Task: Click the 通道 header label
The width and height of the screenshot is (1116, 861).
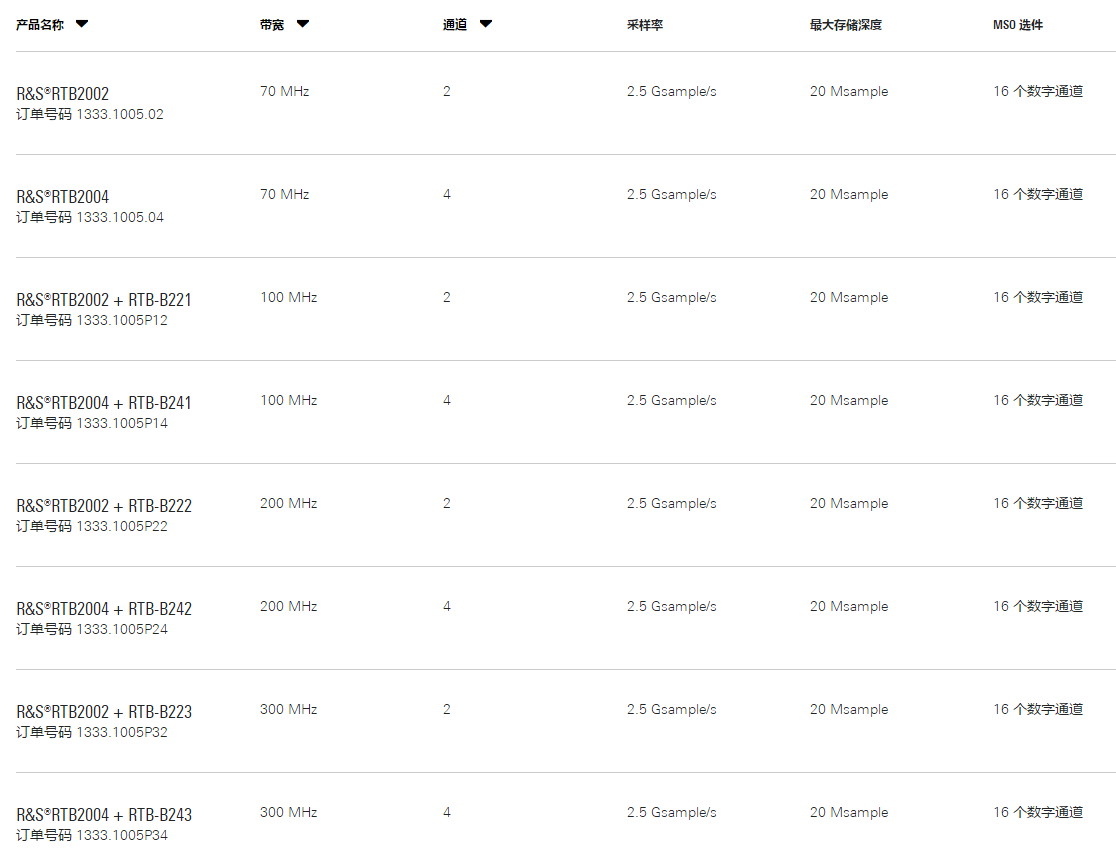Action: pyautogui.click(x=455, y=25)
